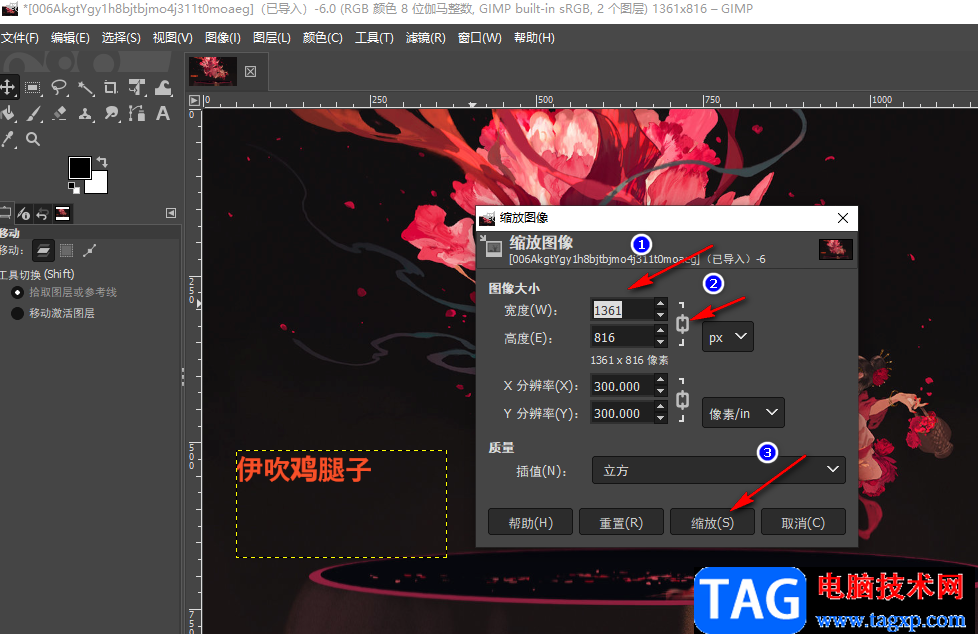The image size is (978, 634).
Task: Click the Cancel button in the dialog
Action: tap(803, 522)
